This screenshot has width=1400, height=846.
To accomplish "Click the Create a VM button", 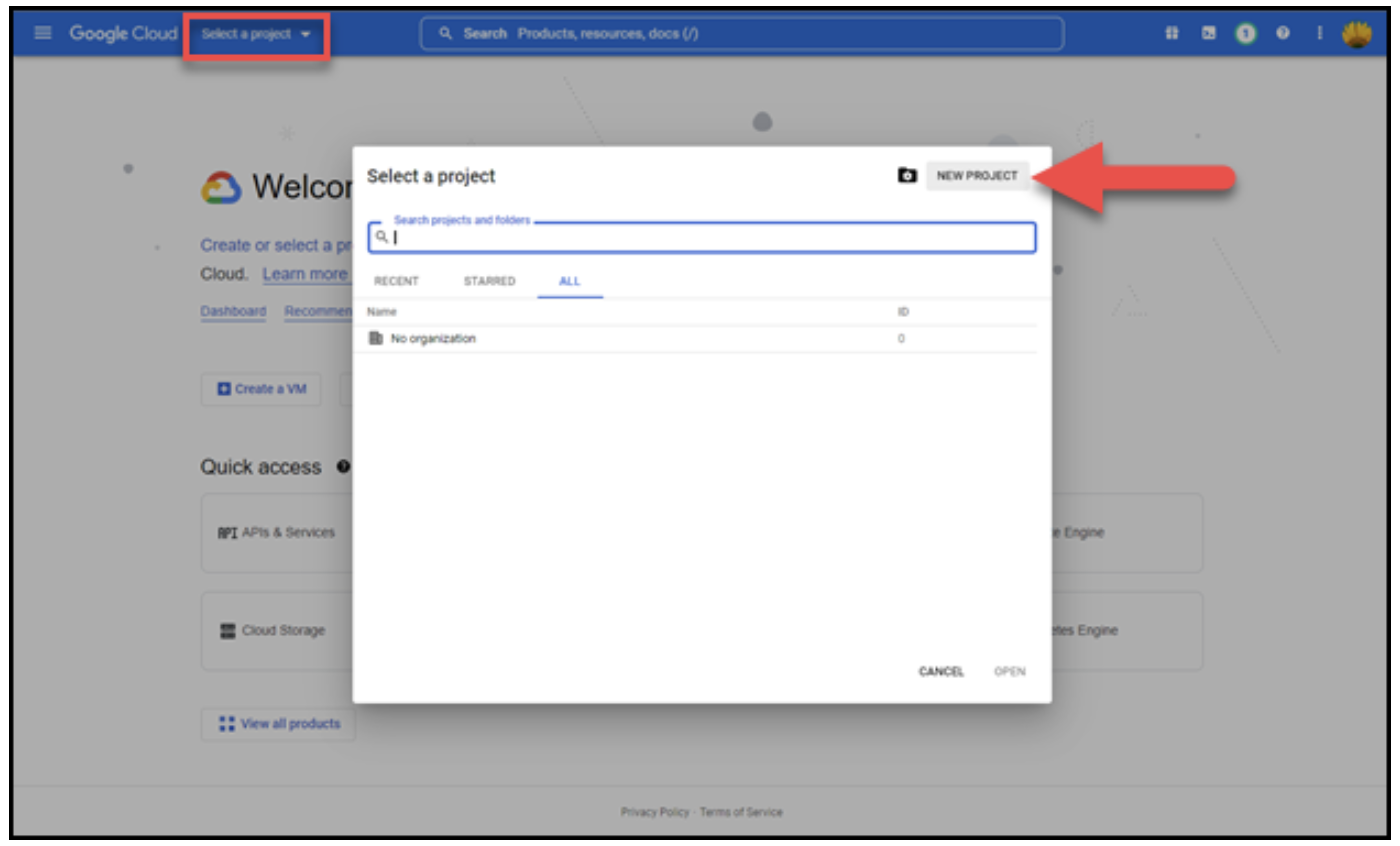I will 261,389.
